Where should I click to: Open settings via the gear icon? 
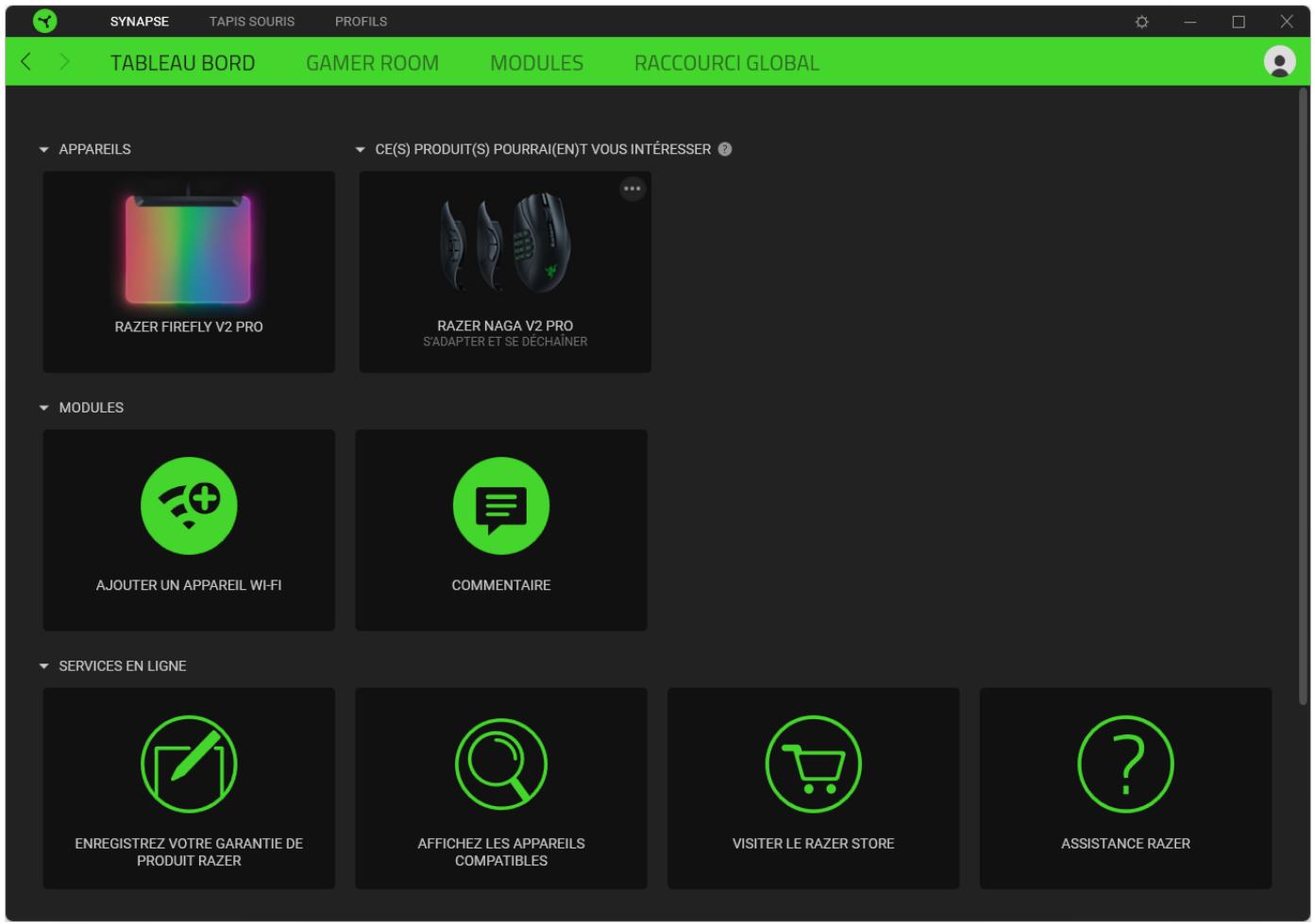1141,22
